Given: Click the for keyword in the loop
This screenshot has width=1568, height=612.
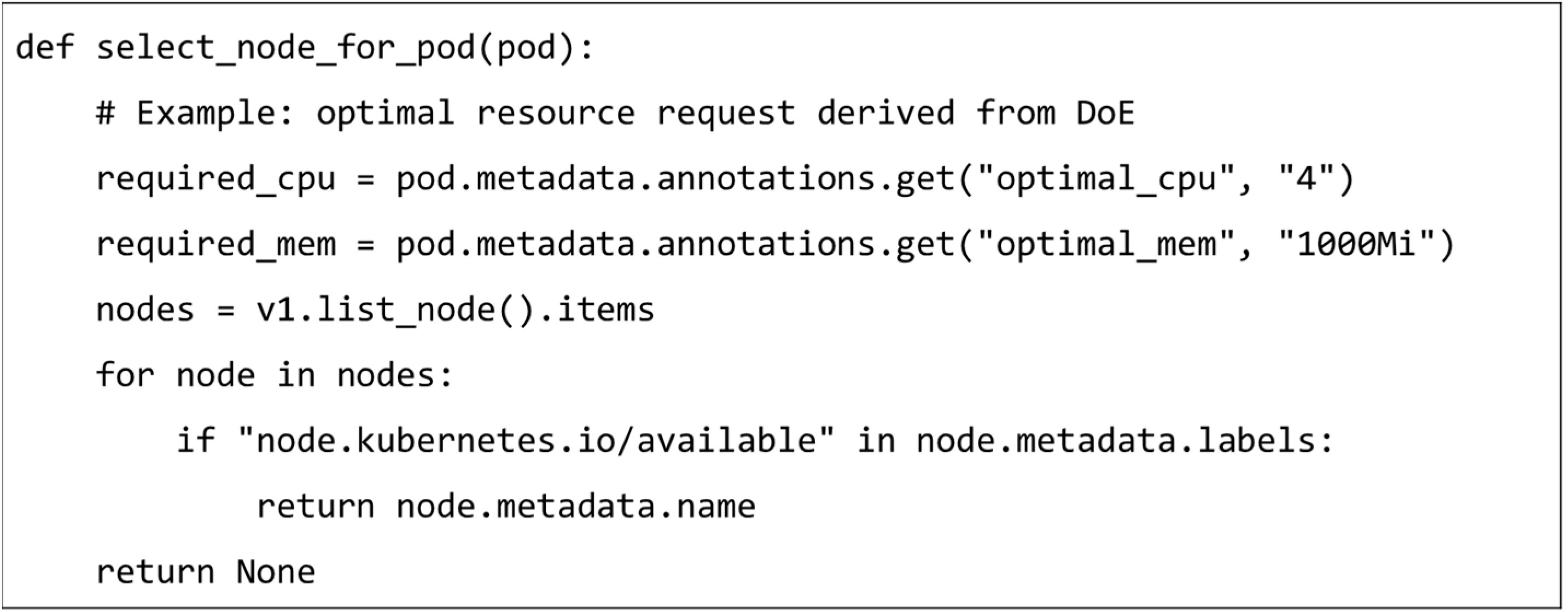Looking at the screenshot, I should pos(125,375).
